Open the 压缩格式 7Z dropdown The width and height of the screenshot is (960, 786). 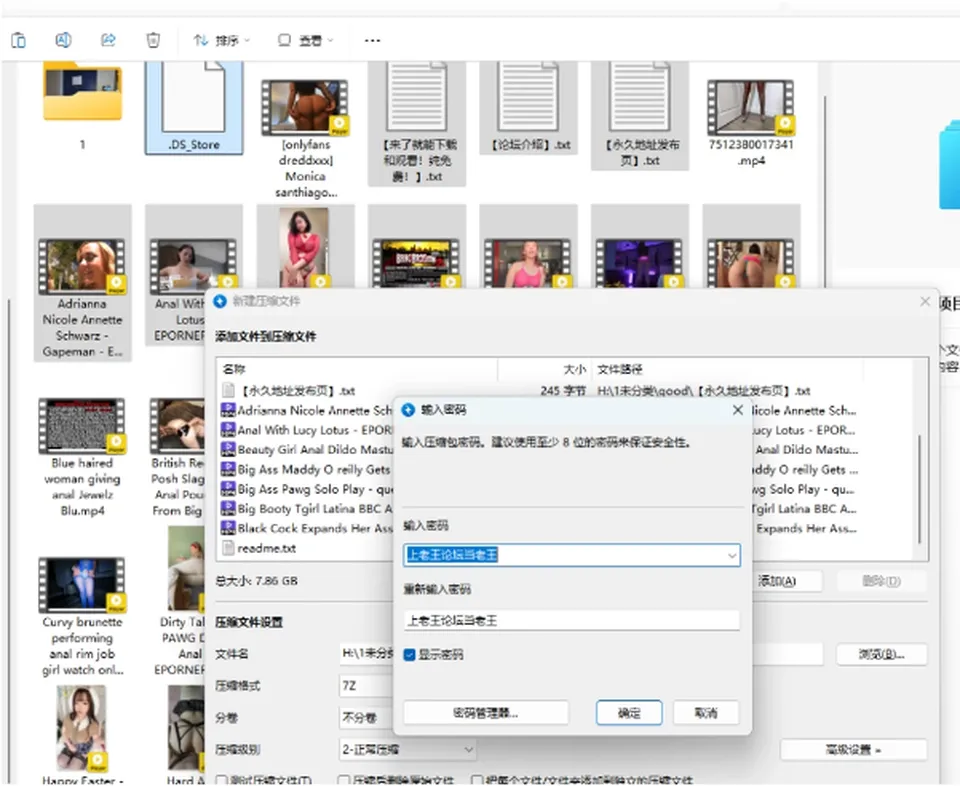click(366, 686)
